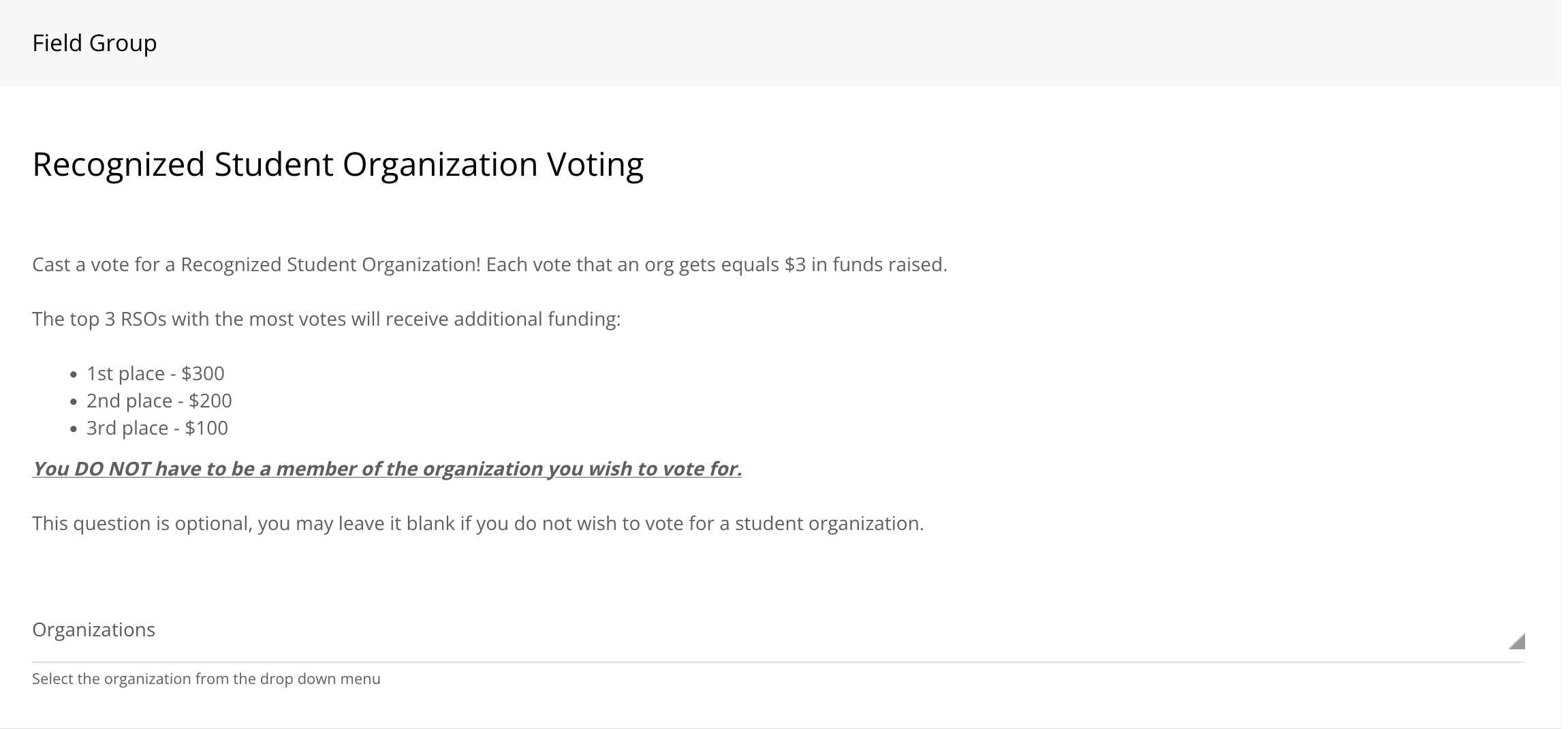This screenshot has height=729, width=1568.
Task: Click the drop down helper instruction text
Action: pyautogui.click(x=206, y=679)
